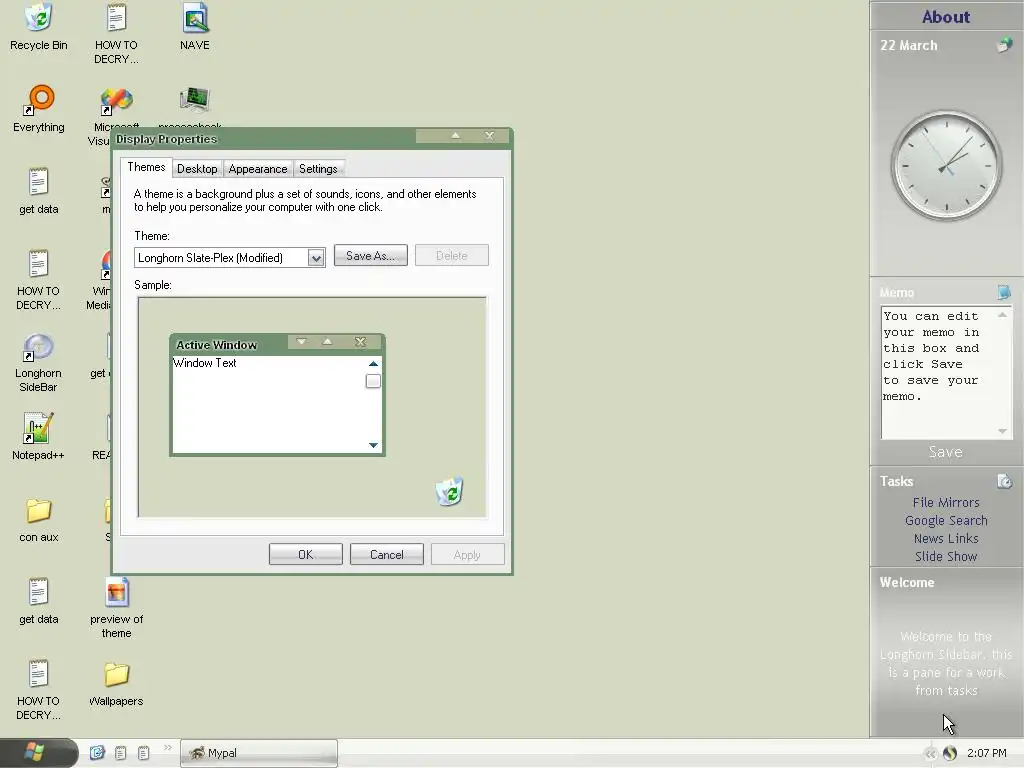Open the con aux folder
Viewport: 1024px width, 768px height.
click(x=39, y=520)
